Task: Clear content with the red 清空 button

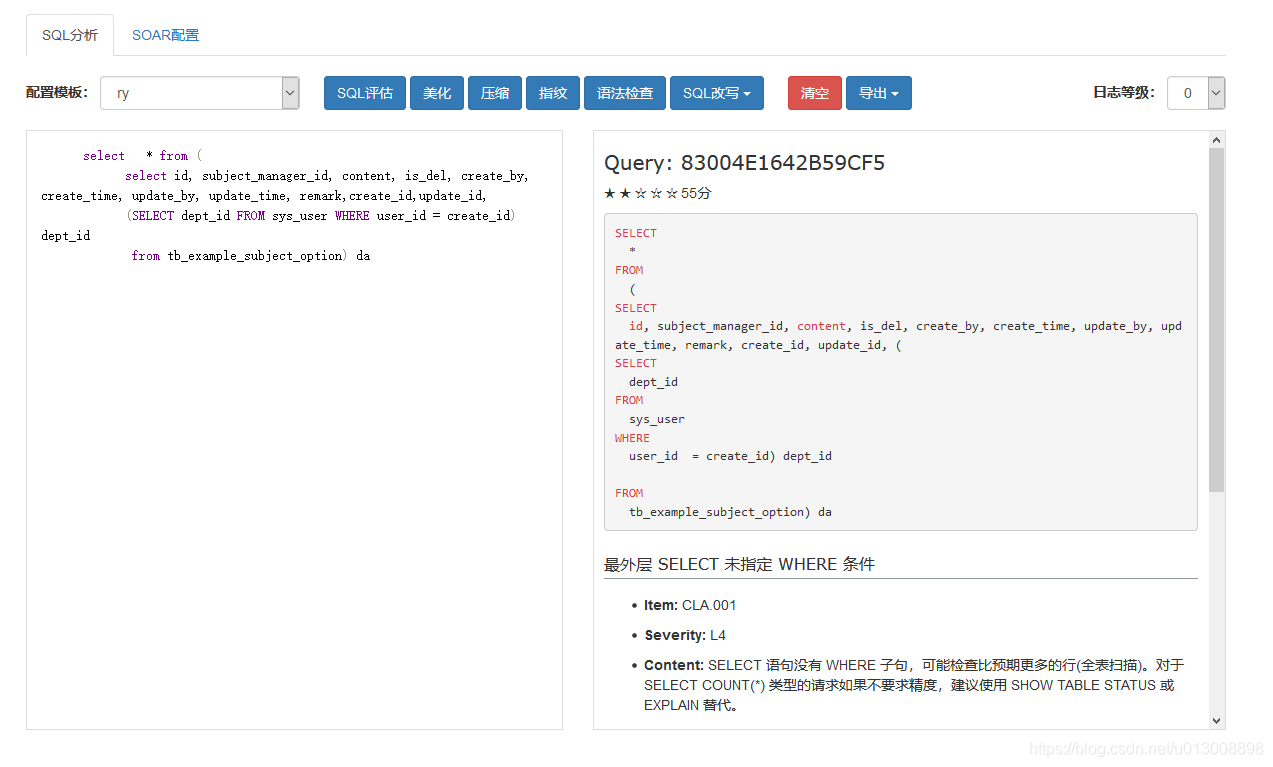Action: 815,93
